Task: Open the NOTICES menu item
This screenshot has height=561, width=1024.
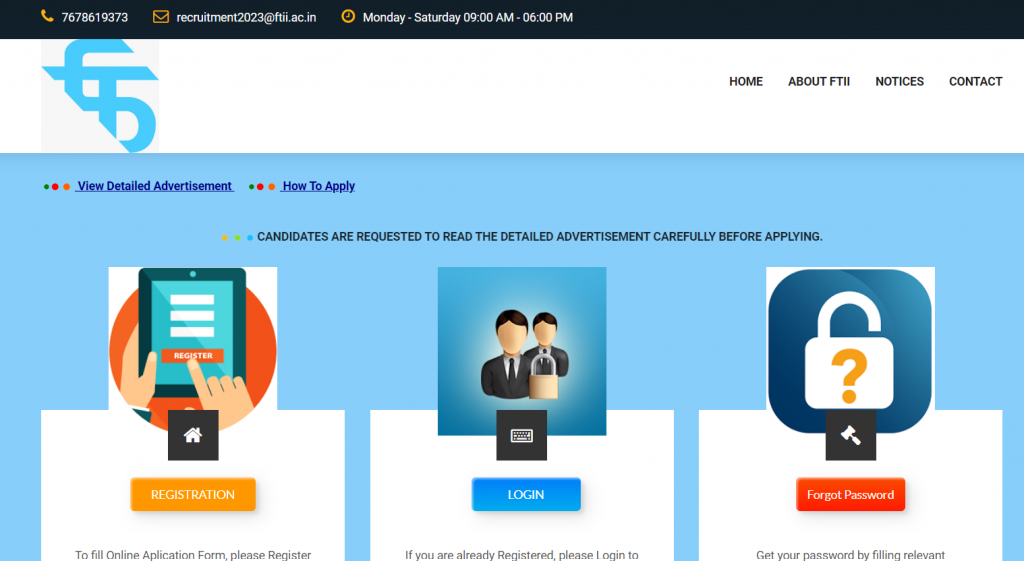Action: pyautogui.click(x=899, y=82)
